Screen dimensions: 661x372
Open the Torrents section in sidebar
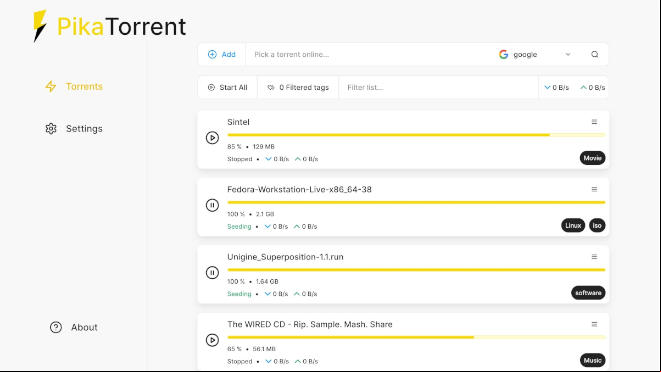point(74,86)
